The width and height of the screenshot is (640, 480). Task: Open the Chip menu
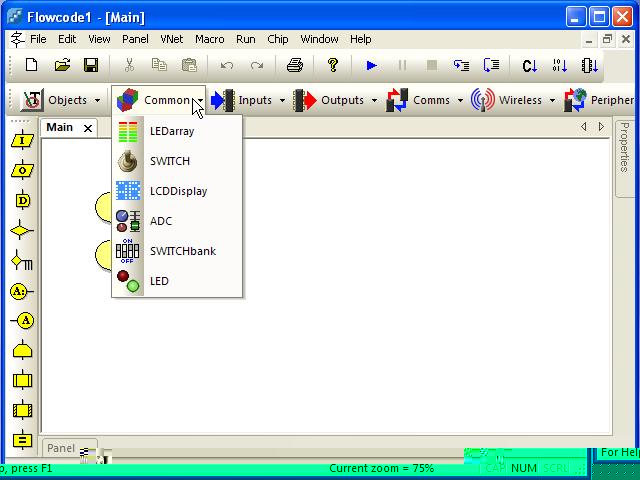[x=278, y=39]
